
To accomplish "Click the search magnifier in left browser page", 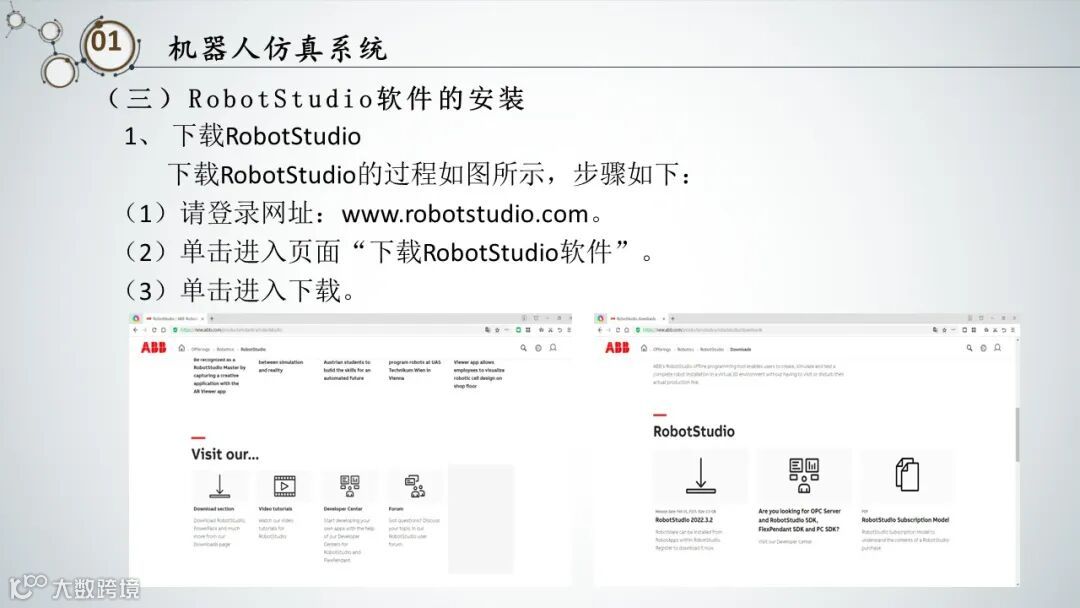I will click(x=523, y=348).
